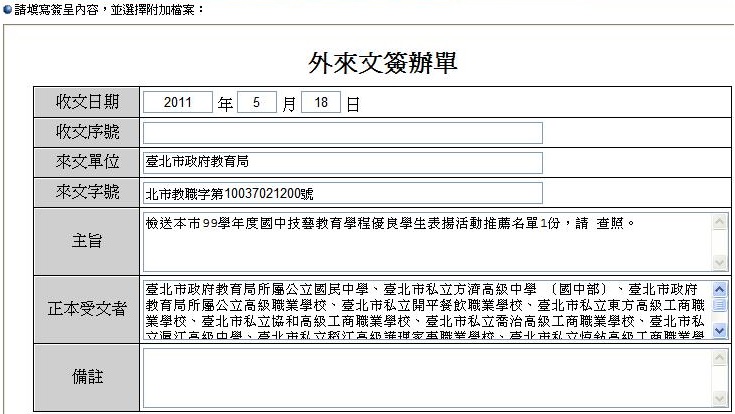
Task: Click the scroll-up arrow of 備註 box
Action: click(720, 357)
